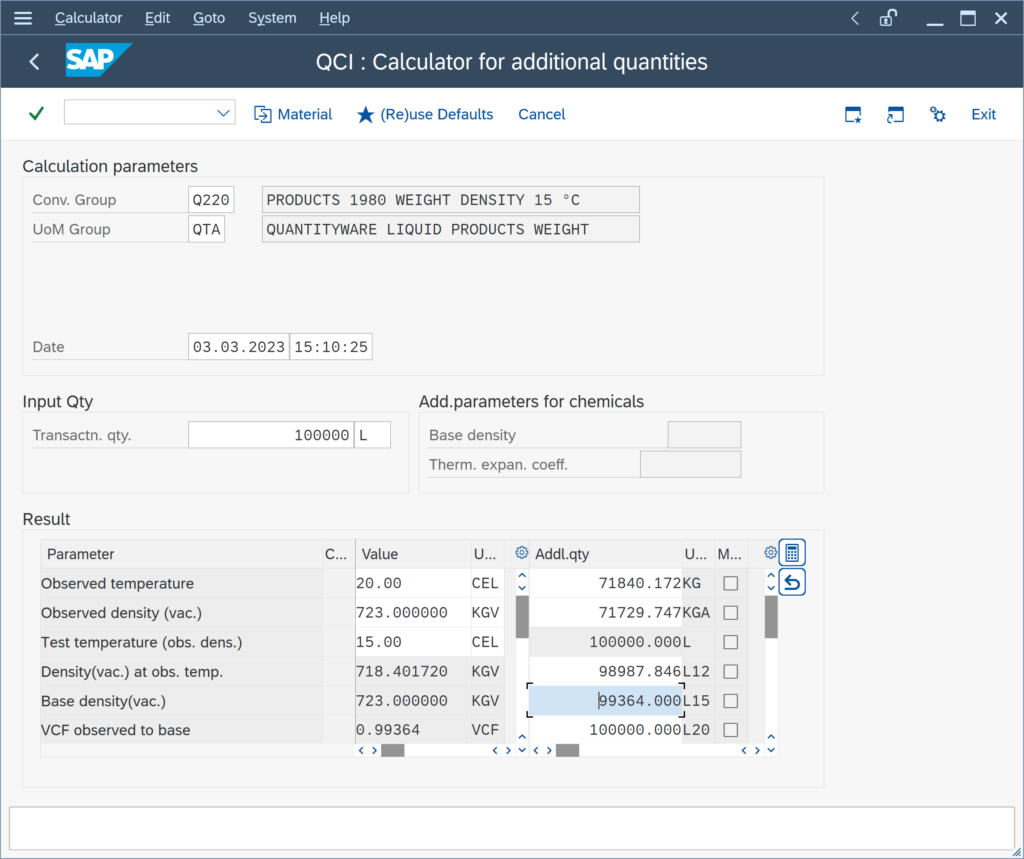Click the unit field L next to Transactn. qty.

tap(372, 435)
